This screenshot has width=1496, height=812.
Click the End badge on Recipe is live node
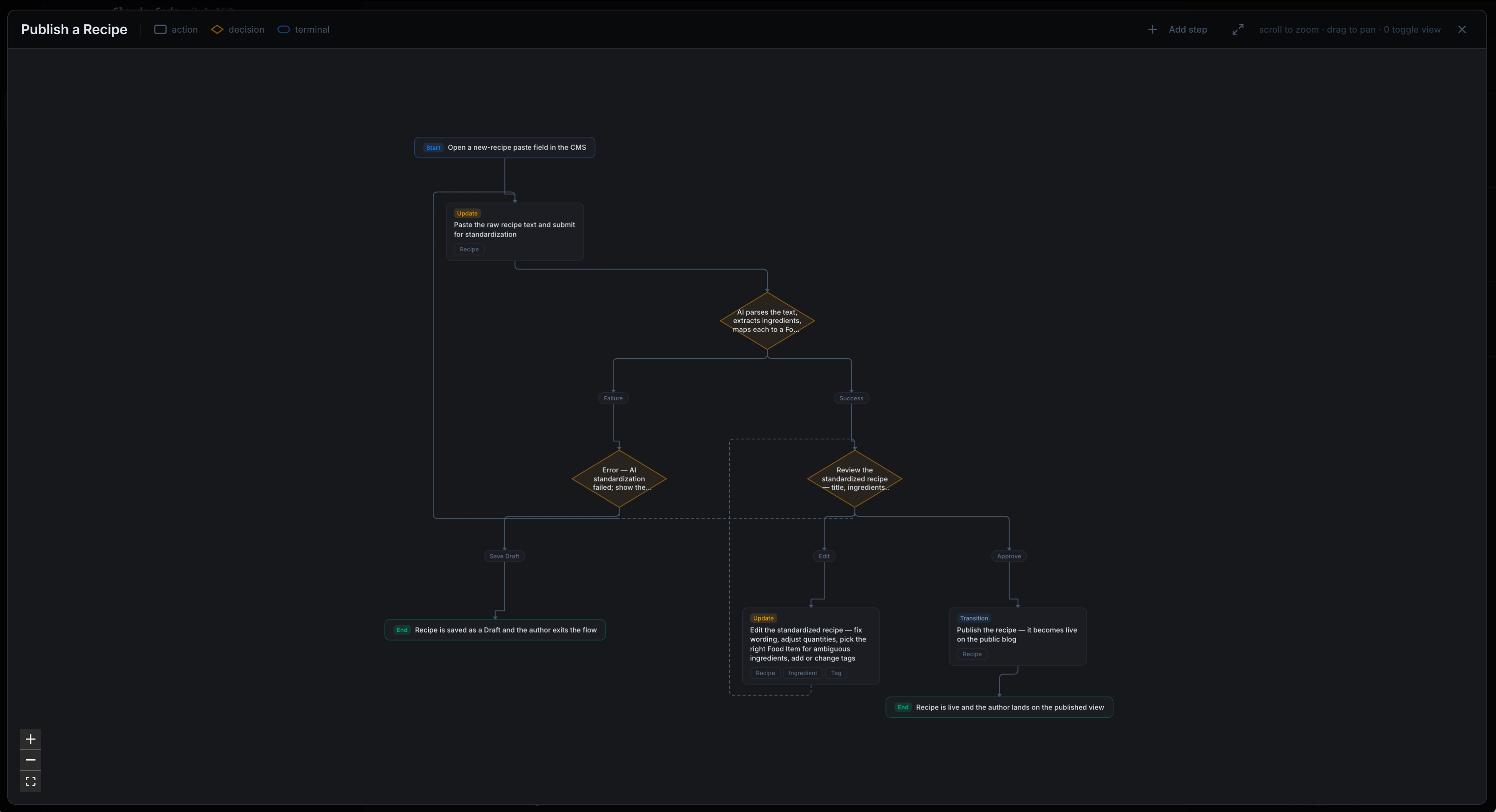click(x=903, y=707)
